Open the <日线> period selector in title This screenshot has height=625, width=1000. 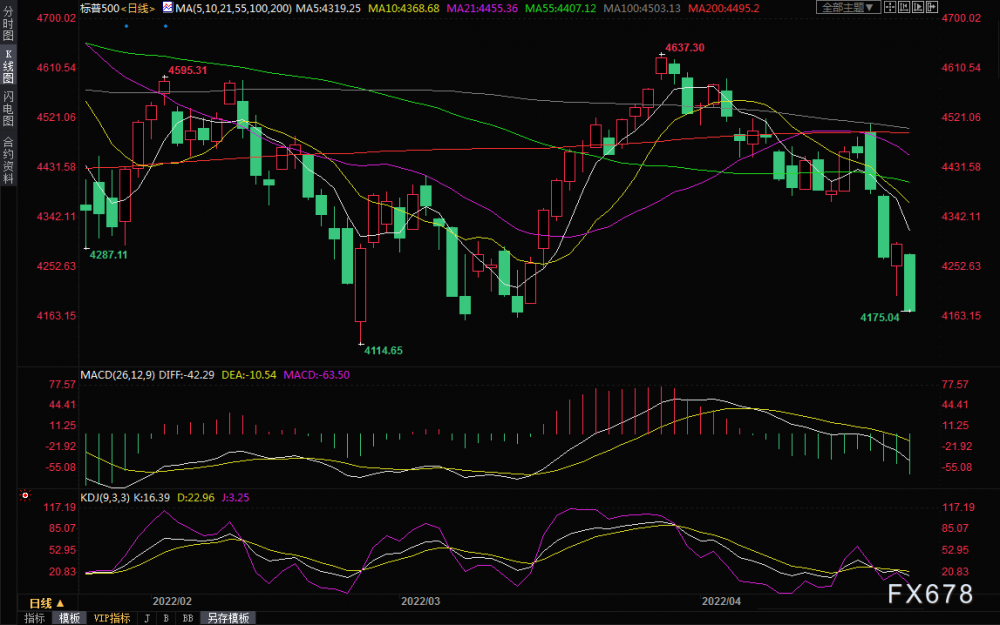click(x=138, y=8)
